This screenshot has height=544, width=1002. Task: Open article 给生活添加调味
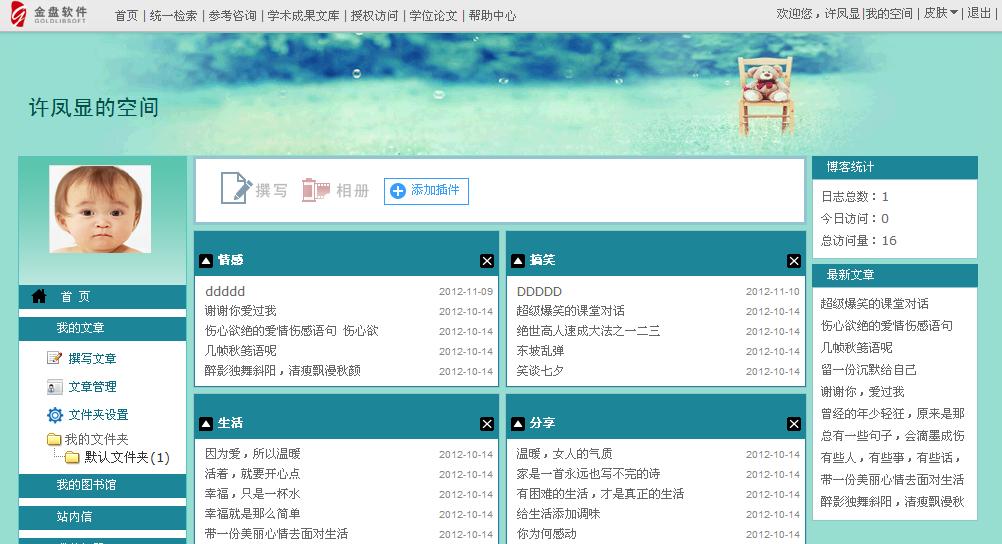pos(559,513)
